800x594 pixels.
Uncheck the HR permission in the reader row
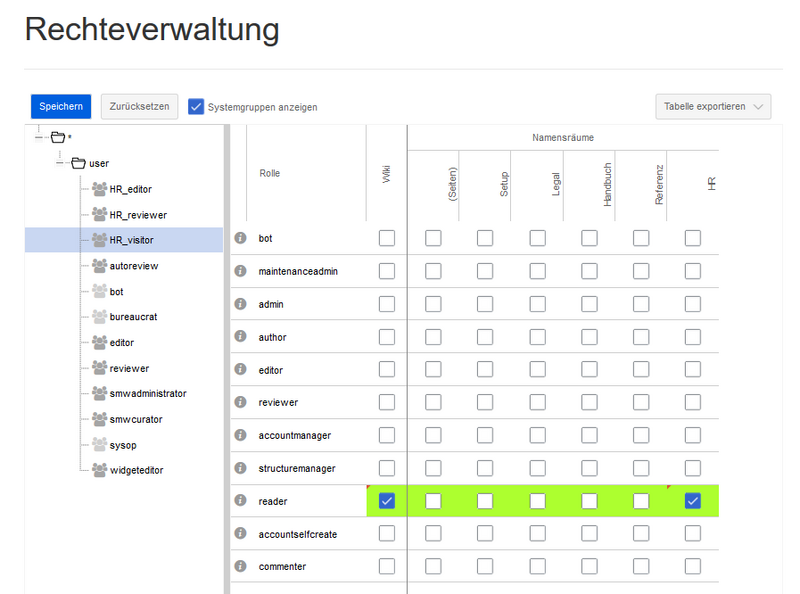point(692,500)
